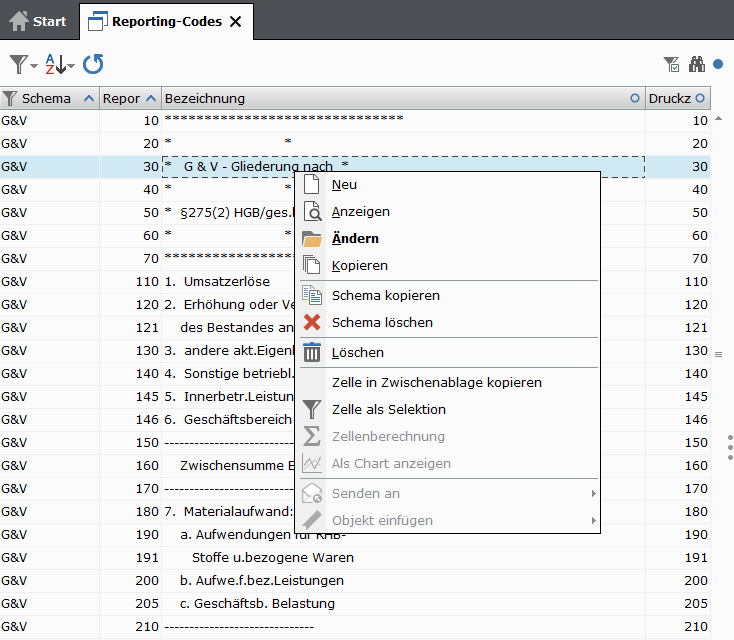The image size is (734, 640).
Task: Toggle sort arrow on Repor column
Action: click(151, 98)
